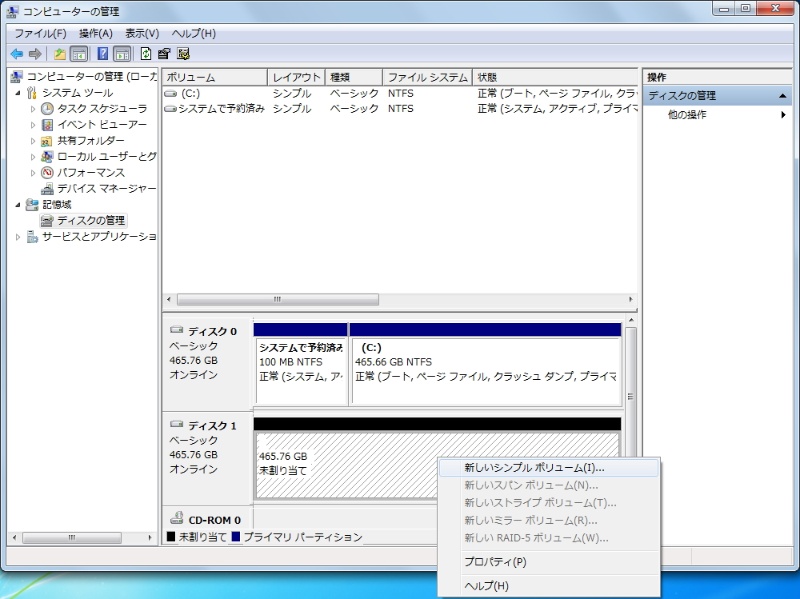Open the 操作(A) menu in menu bar
The image size is (800, 599).
tap(96, 33)
